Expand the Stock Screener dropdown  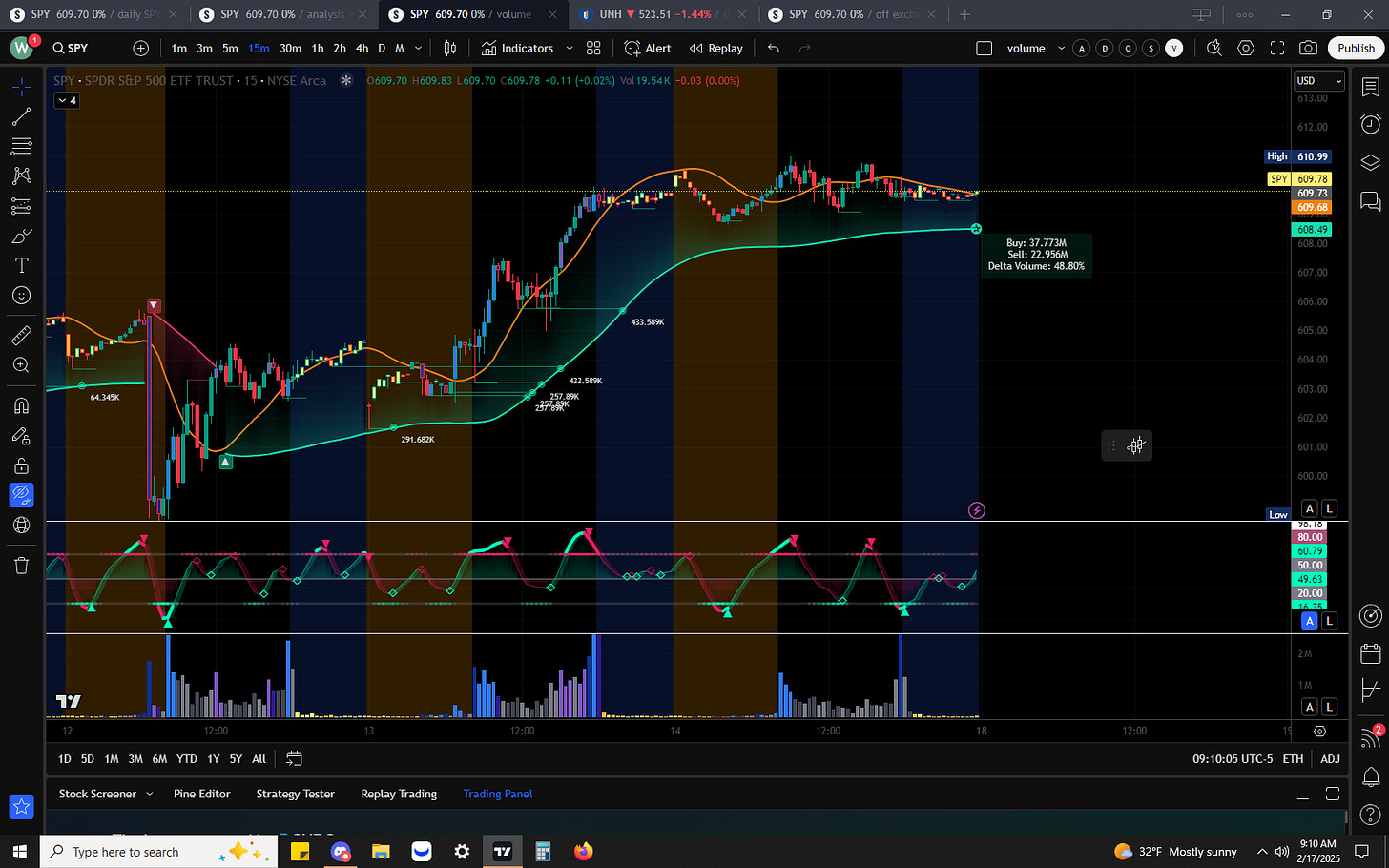[x=149, y=794]
